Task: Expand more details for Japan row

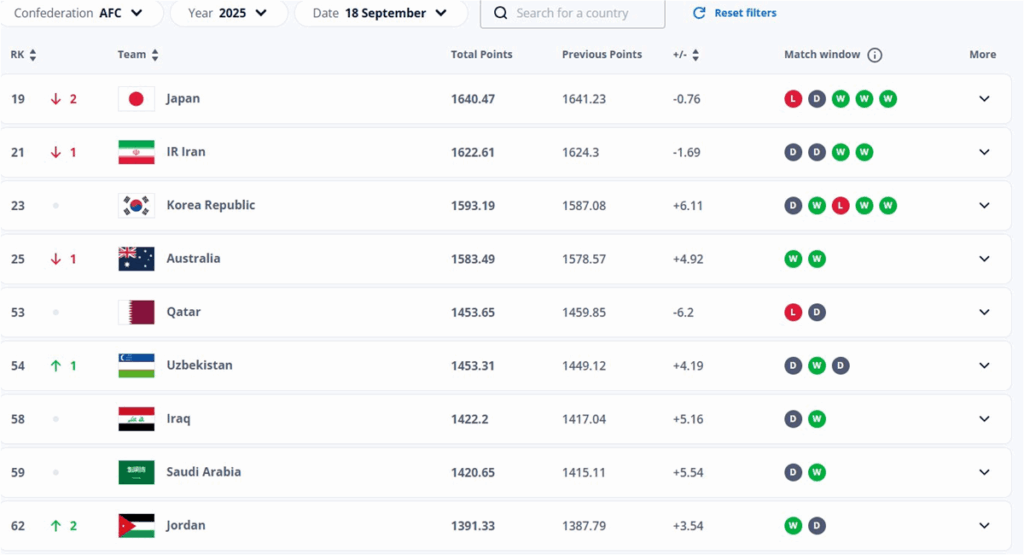Action: point(984,99)
